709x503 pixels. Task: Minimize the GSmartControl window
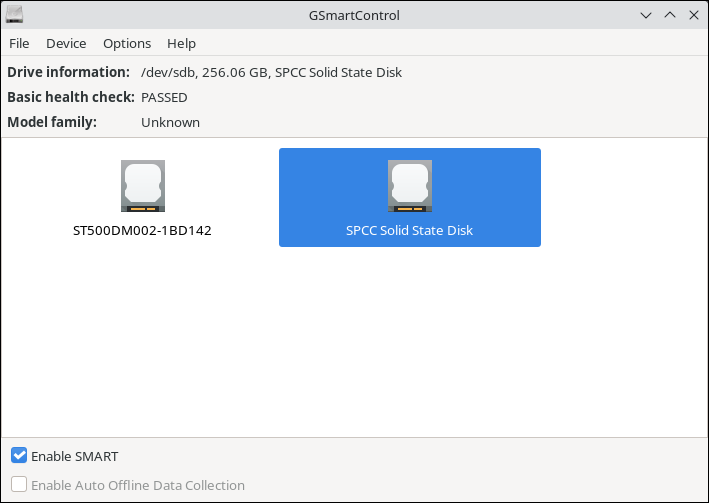[x=647, y=15]
